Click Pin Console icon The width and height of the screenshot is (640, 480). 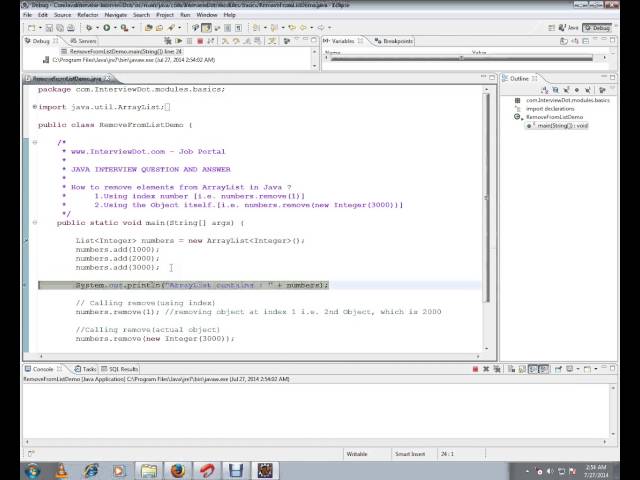(x=558, y=369)
